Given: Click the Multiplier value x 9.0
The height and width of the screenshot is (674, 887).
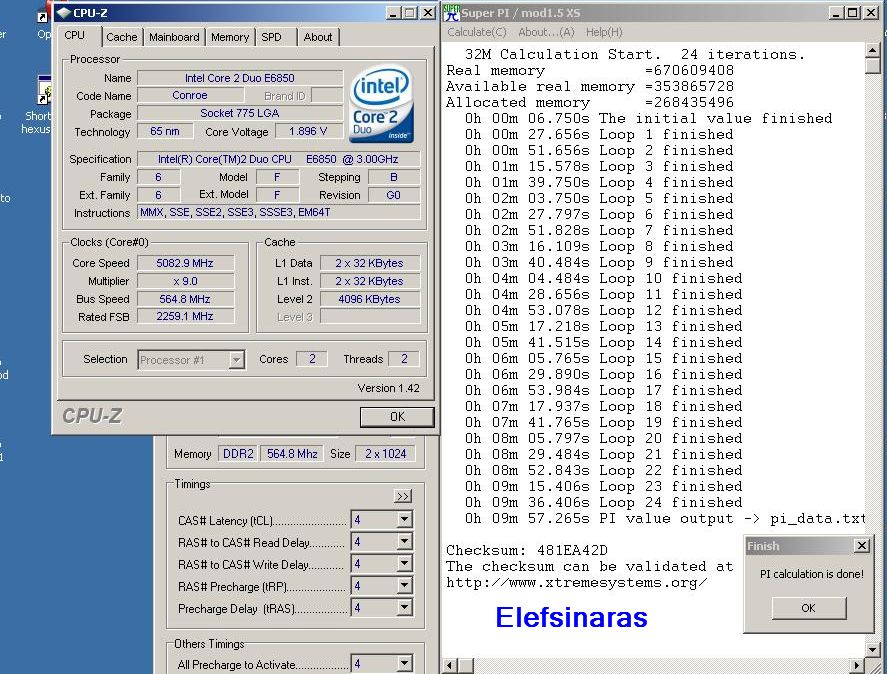Looking at the screenshot, I should (186, 281).
